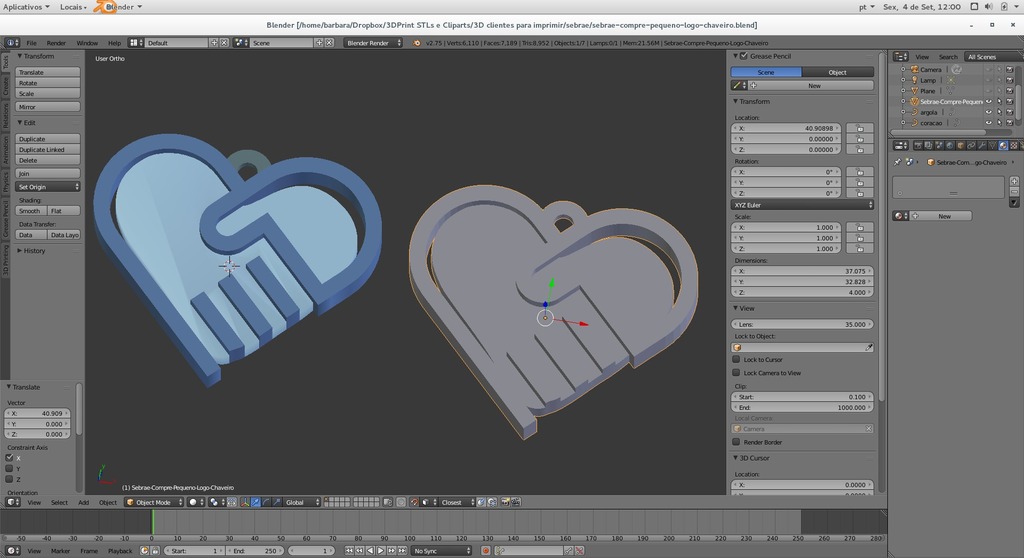Click the Join button

[x=48, y=173]
